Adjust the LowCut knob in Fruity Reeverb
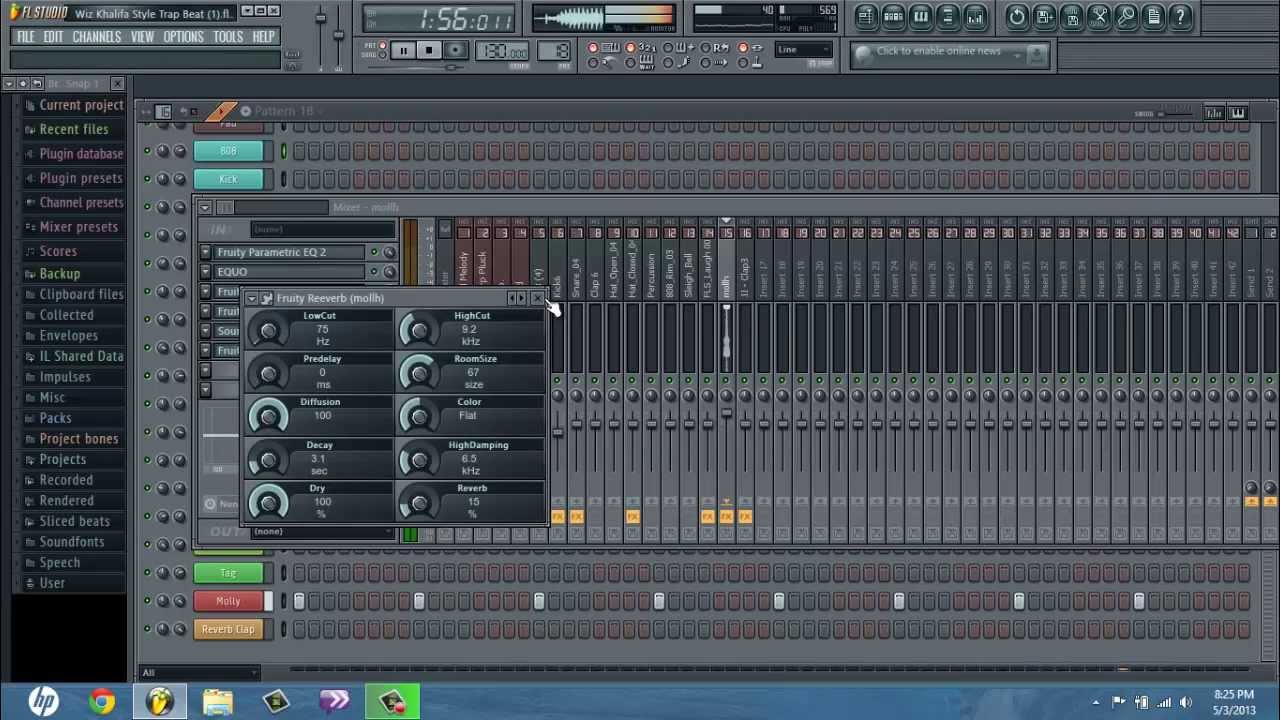Image resolution: width=1280 pixels, height=720 pixels. [268, 331]
